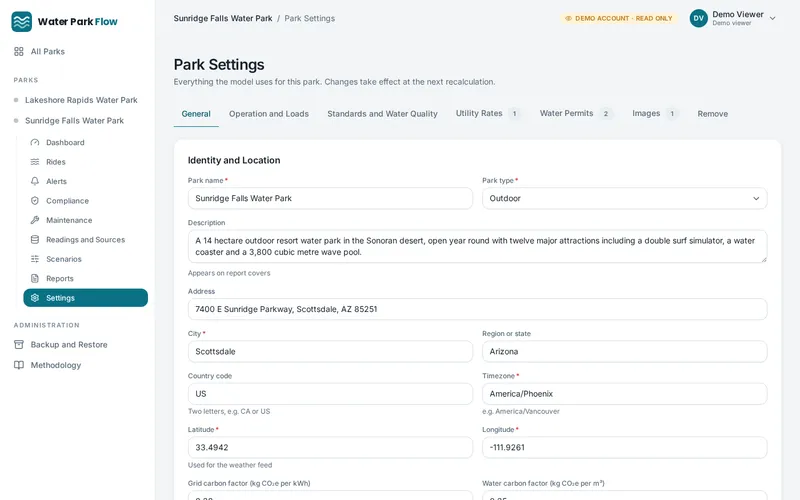The image size is (800, 500).
Task: Click the Identity and Location heading
Action: click(x=234, y=160)
